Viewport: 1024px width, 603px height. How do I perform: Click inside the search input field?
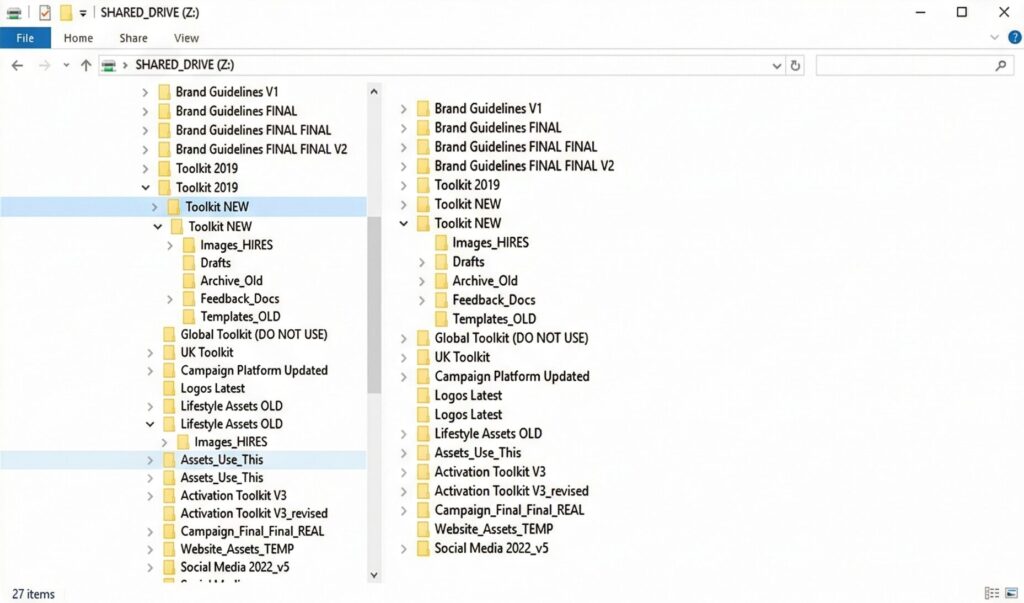click(900, 65)
